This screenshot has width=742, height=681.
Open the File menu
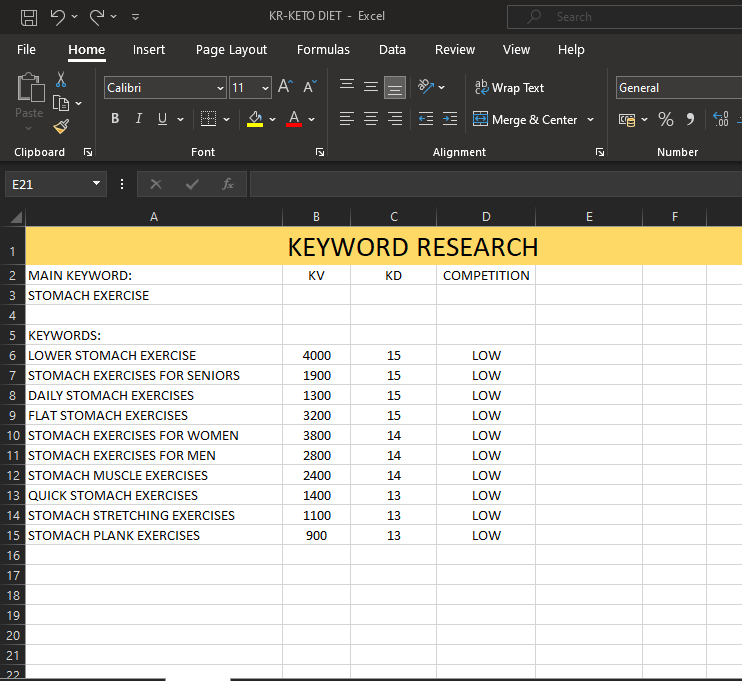pos(27,50)
